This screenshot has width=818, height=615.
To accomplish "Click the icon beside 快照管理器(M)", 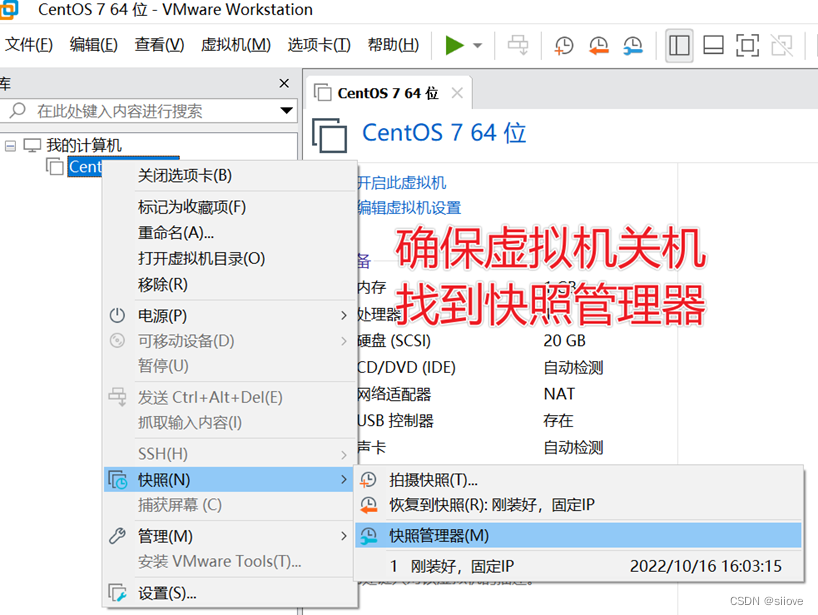I will pos(368,536).
